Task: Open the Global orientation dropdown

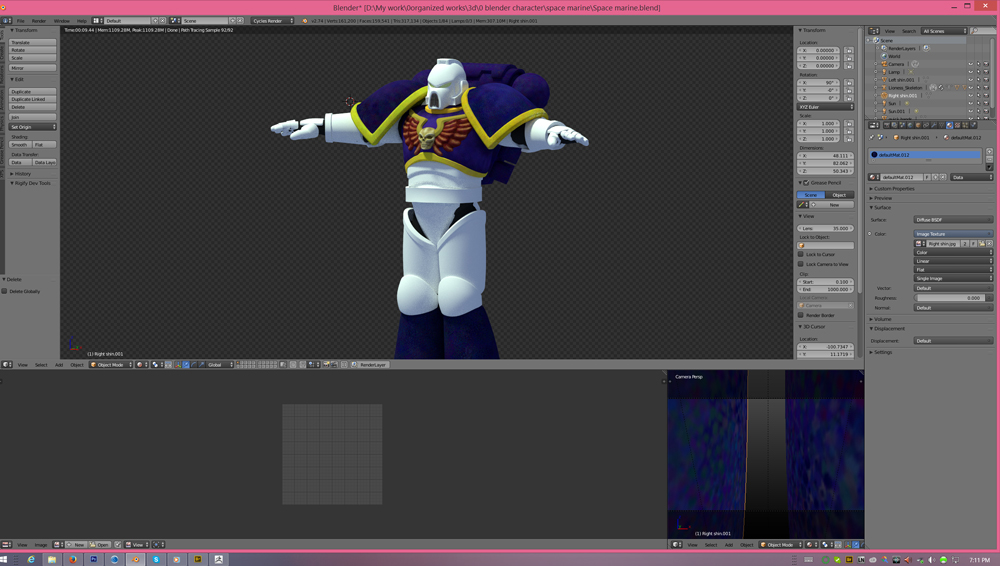Action: pos(219,364)
